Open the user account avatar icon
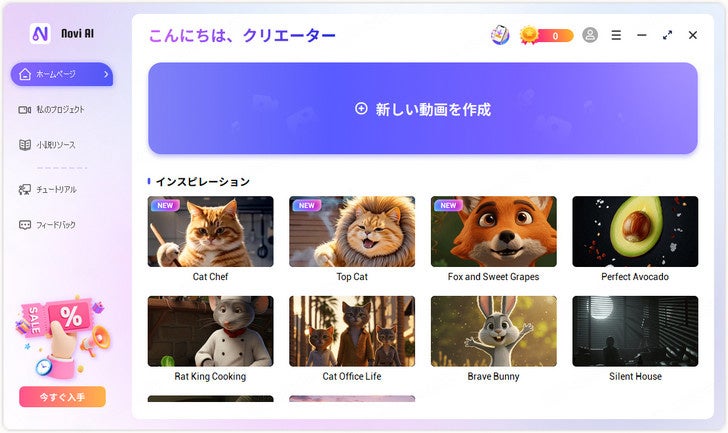 point(590,35)
